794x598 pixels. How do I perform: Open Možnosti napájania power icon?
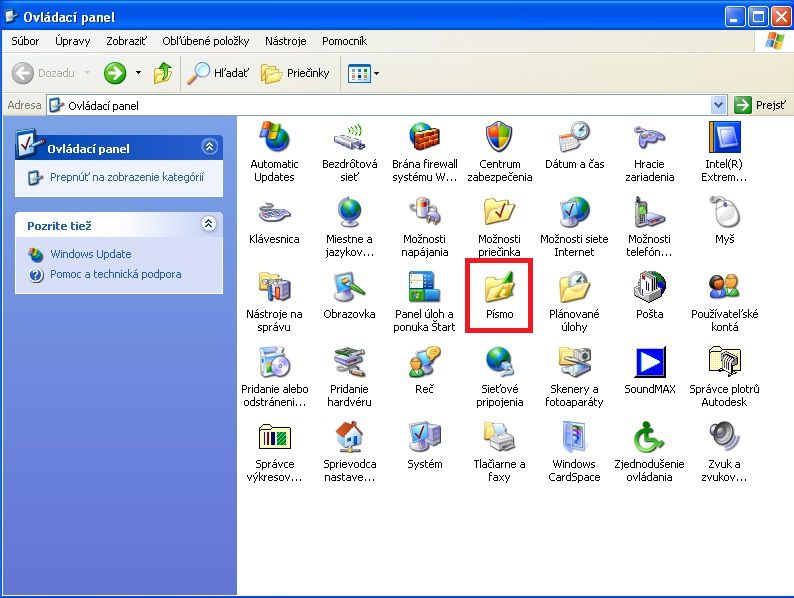(x=424, y=227)
